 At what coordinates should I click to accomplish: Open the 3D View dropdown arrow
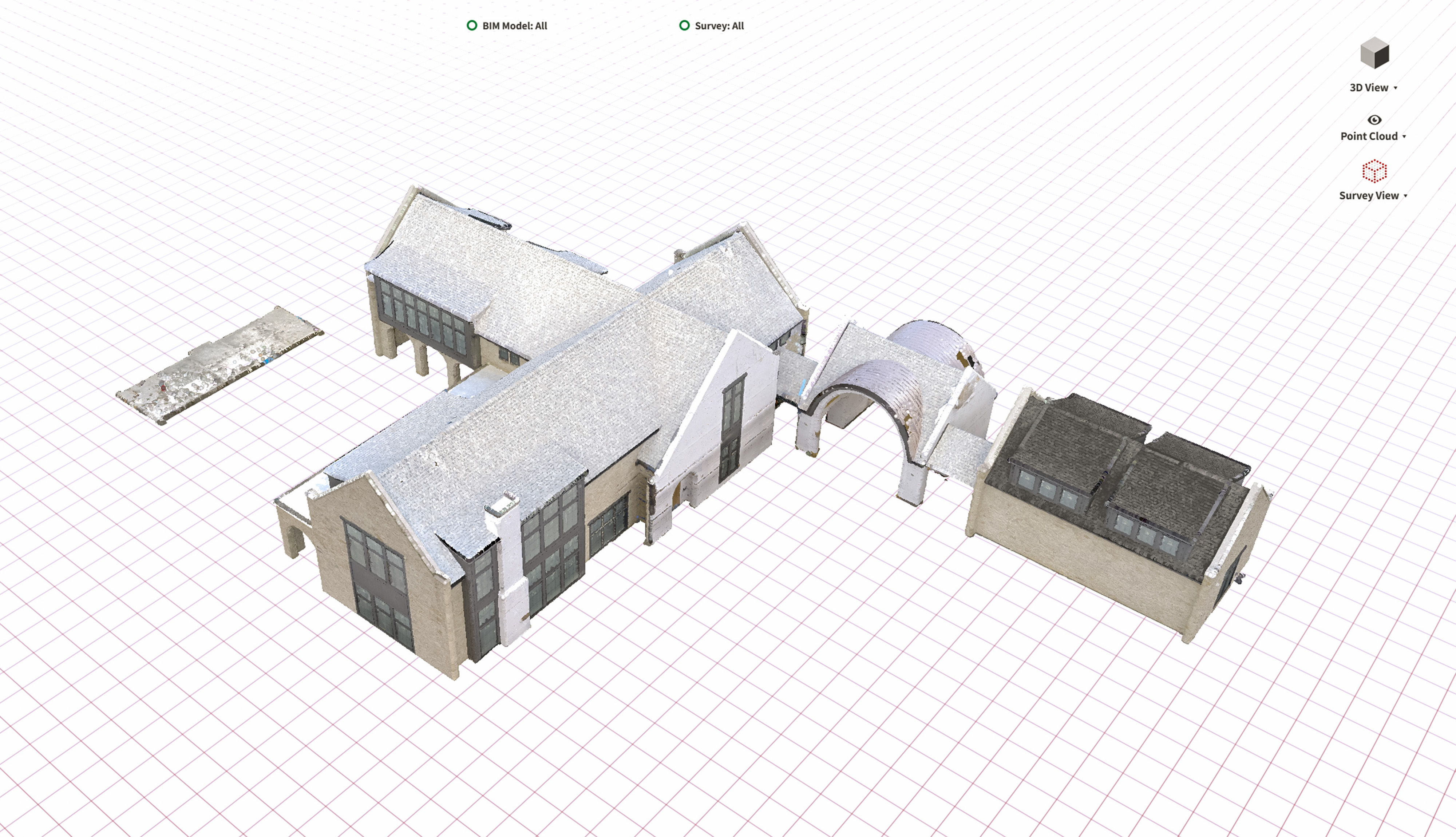coord(1395,88)
